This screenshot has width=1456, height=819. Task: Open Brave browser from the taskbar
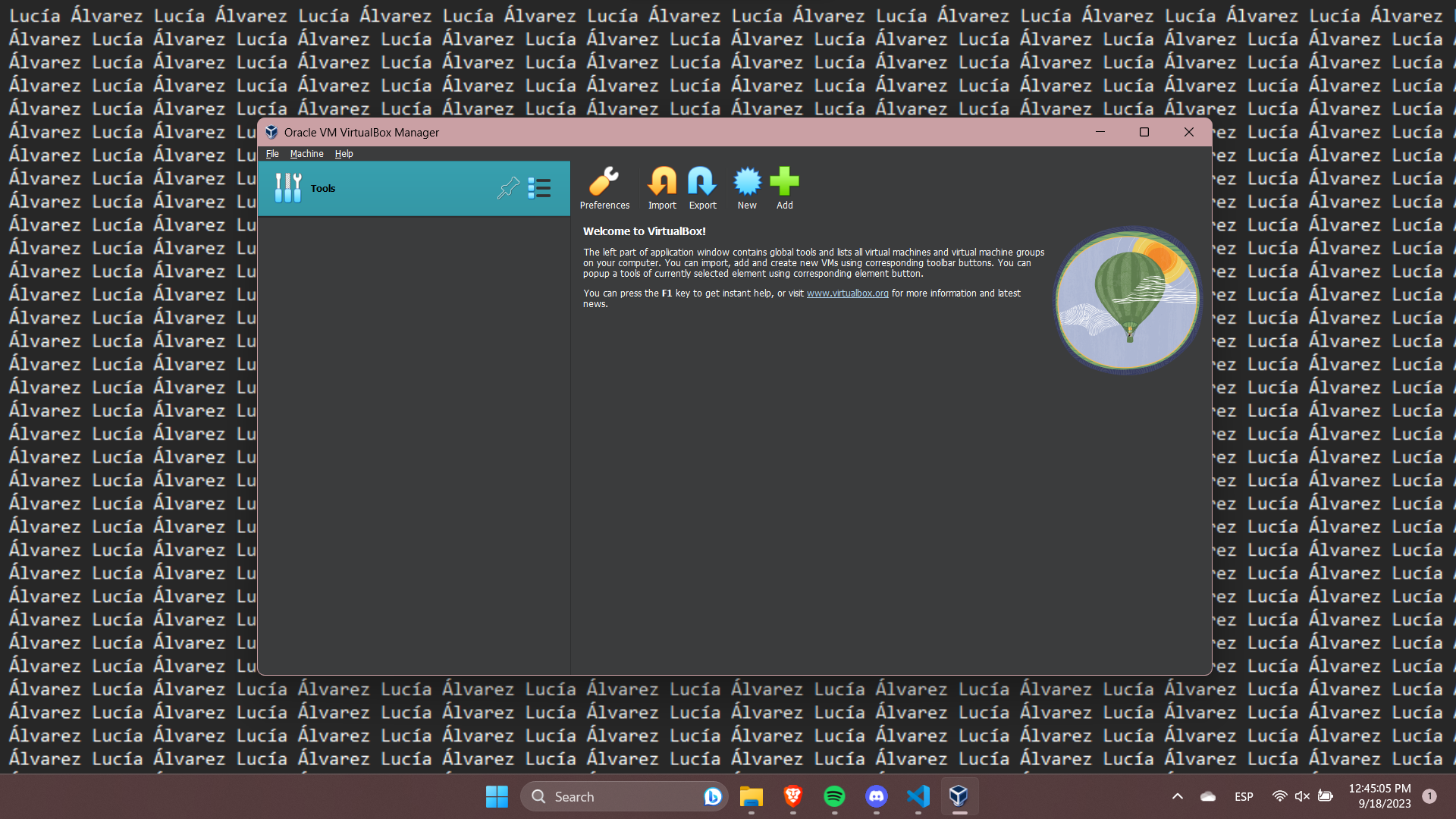[792, 796]
